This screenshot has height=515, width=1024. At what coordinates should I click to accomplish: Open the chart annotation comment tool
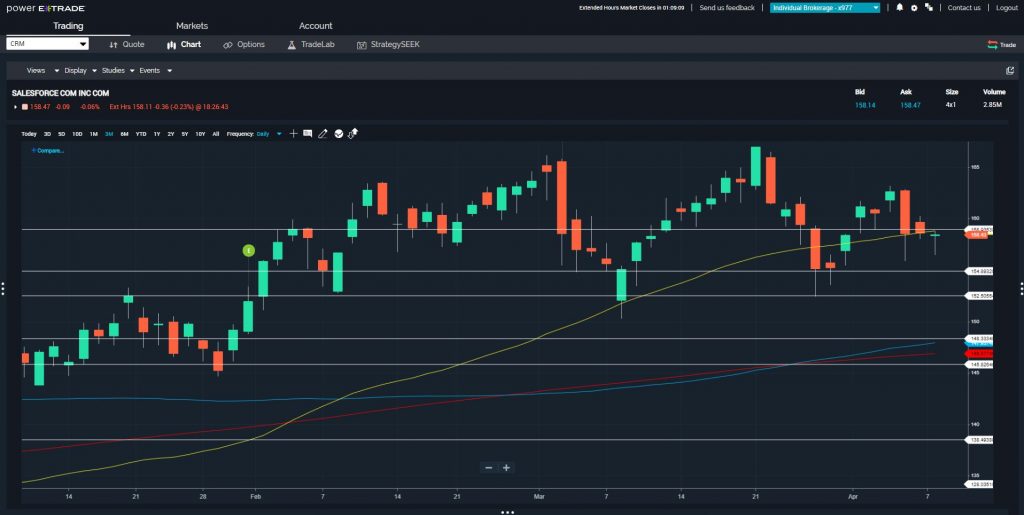308,134
